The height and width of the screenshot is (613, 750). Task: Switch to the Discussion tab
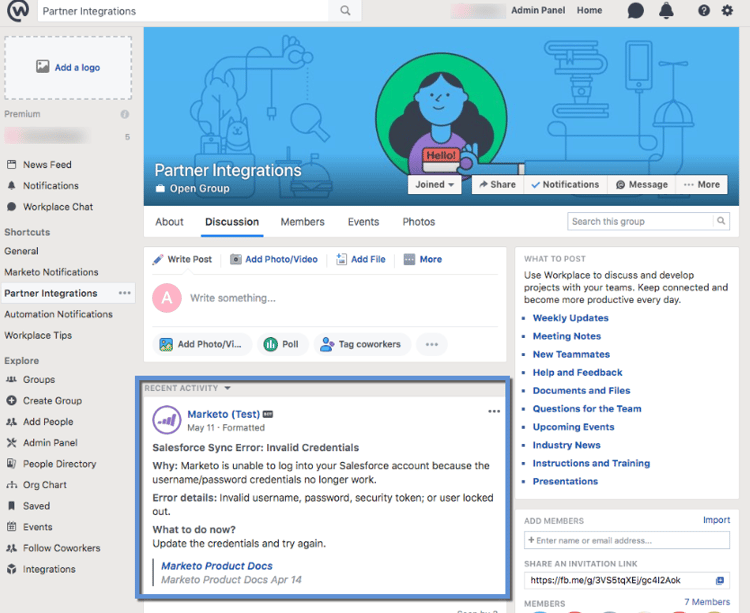point(232,222)
